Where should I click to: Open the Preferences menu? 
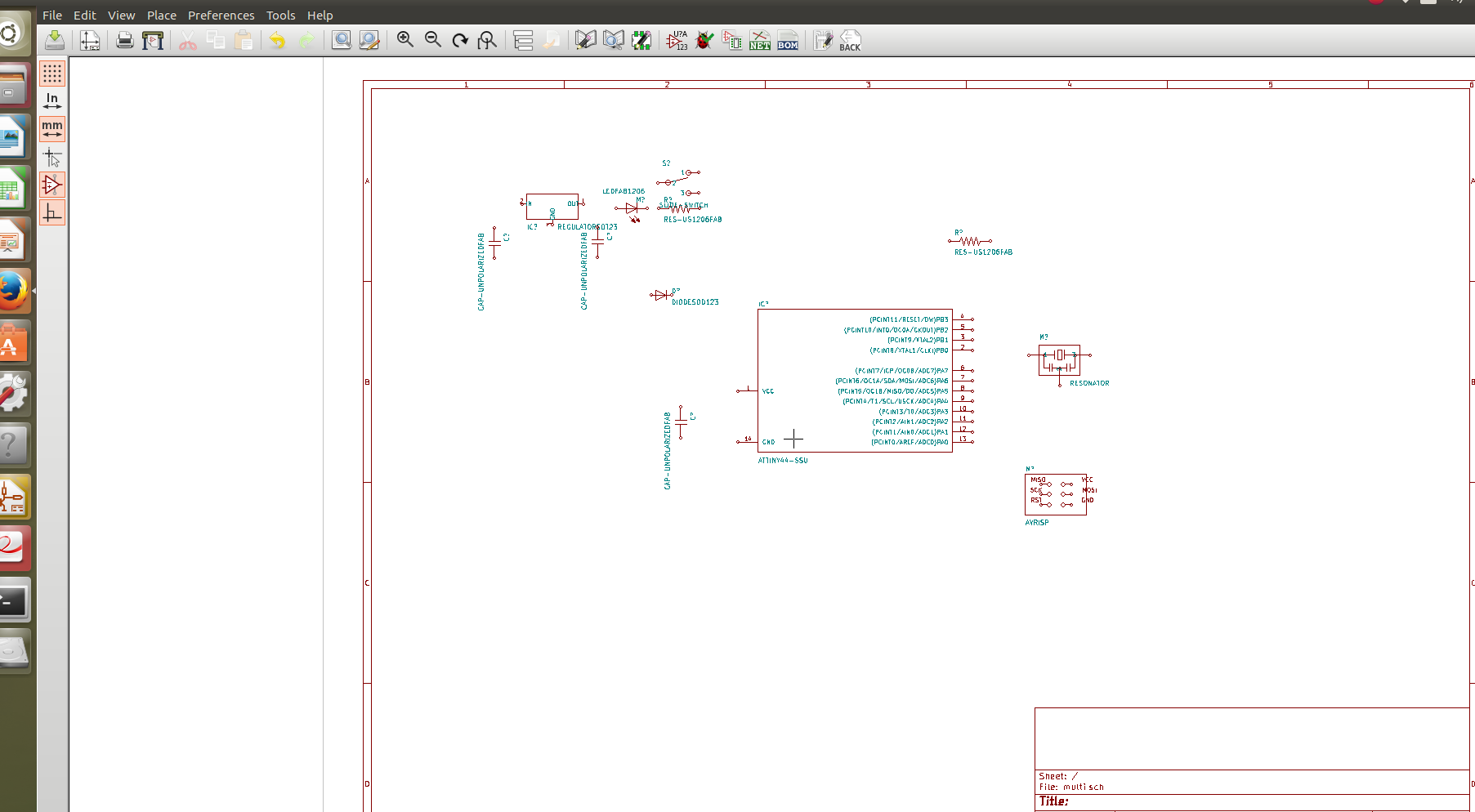[x=221, y=15]
